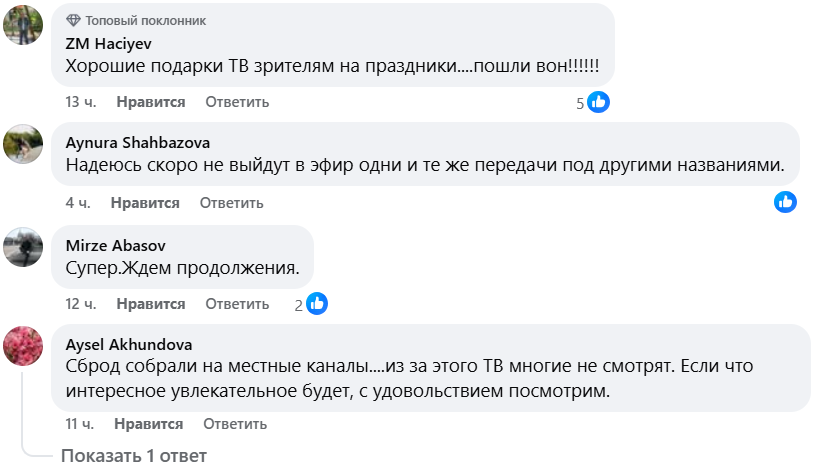840x473 pixels.
Task: Open the Aysel Akhundova name link
Action: [129, 343]
